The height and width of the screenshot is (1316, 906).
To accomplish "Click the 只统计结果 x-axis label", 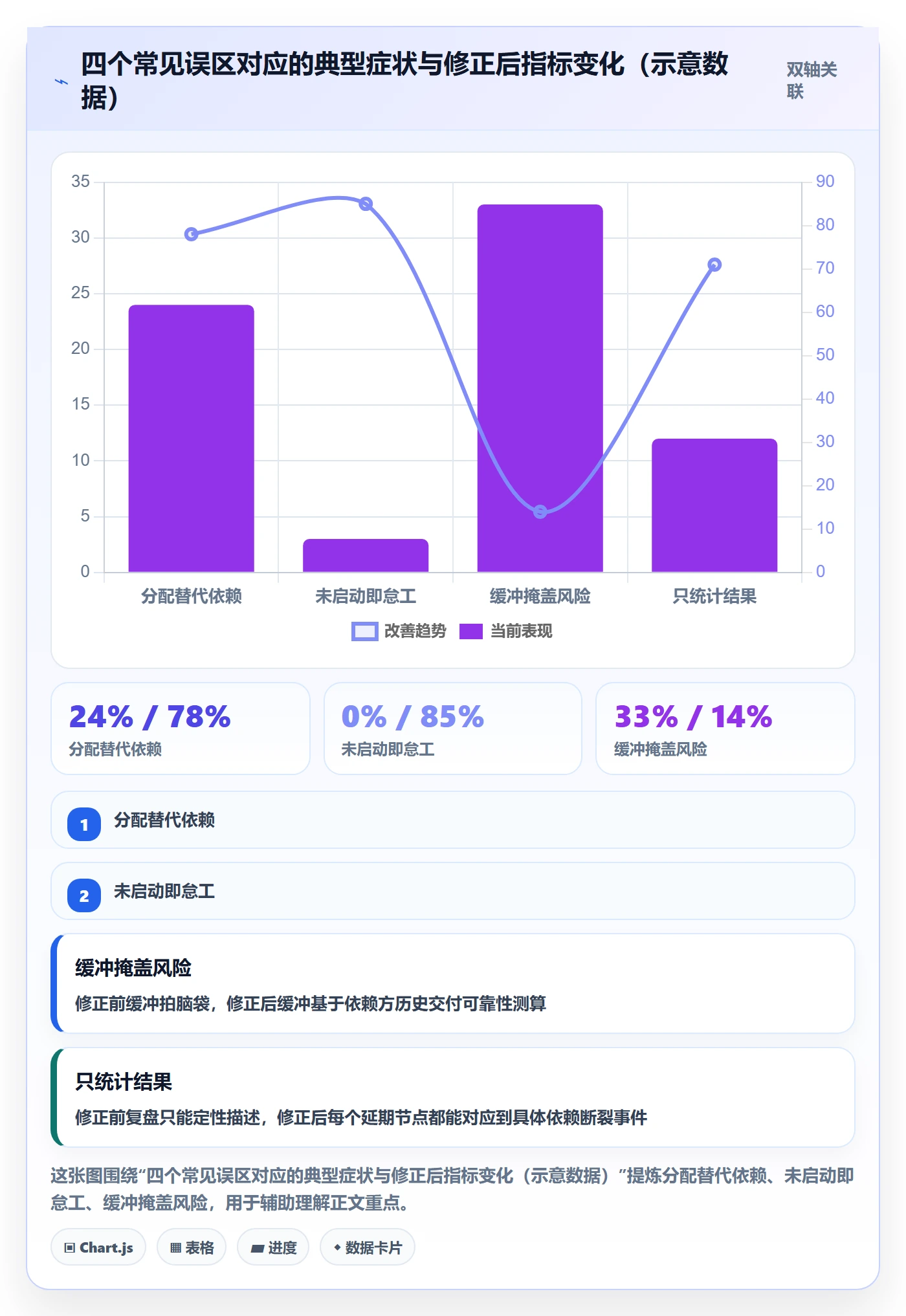I will 714,596.
